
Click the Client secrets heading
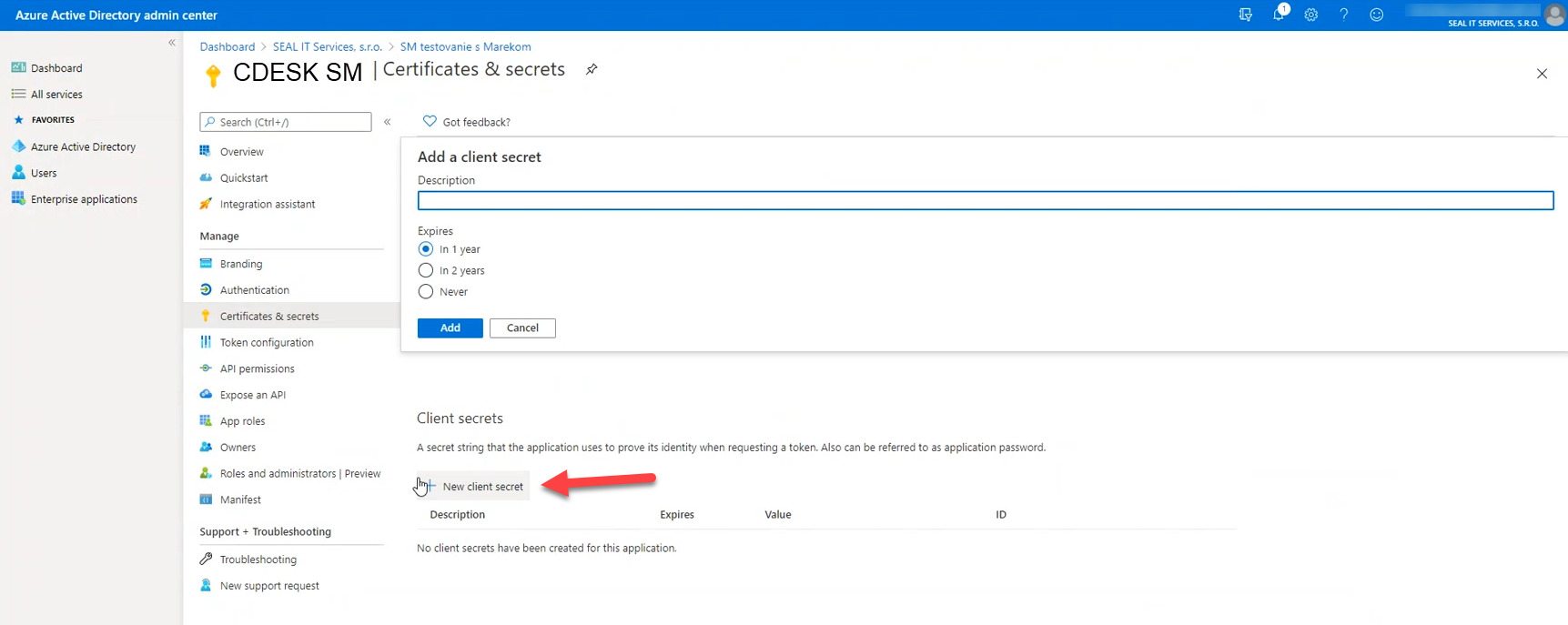point(460,418)
